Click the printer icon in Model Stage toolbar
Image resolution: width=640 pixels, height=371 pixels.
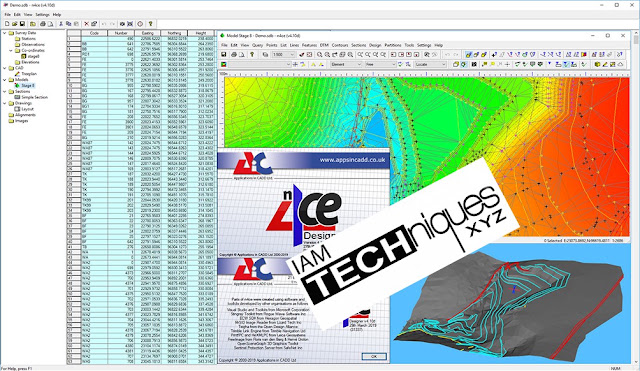click(234, 54)
